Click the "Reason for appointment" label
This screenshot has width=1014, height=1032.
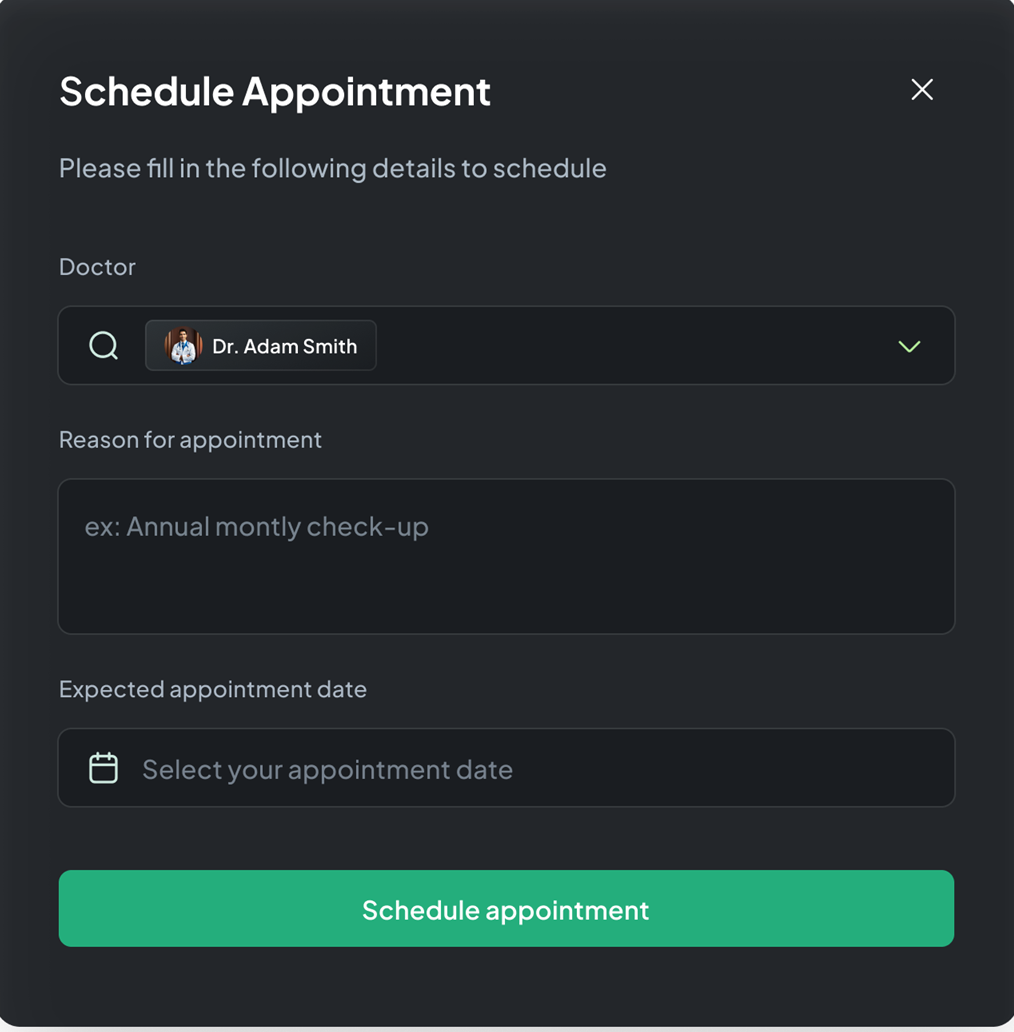(x=190, y=440)
